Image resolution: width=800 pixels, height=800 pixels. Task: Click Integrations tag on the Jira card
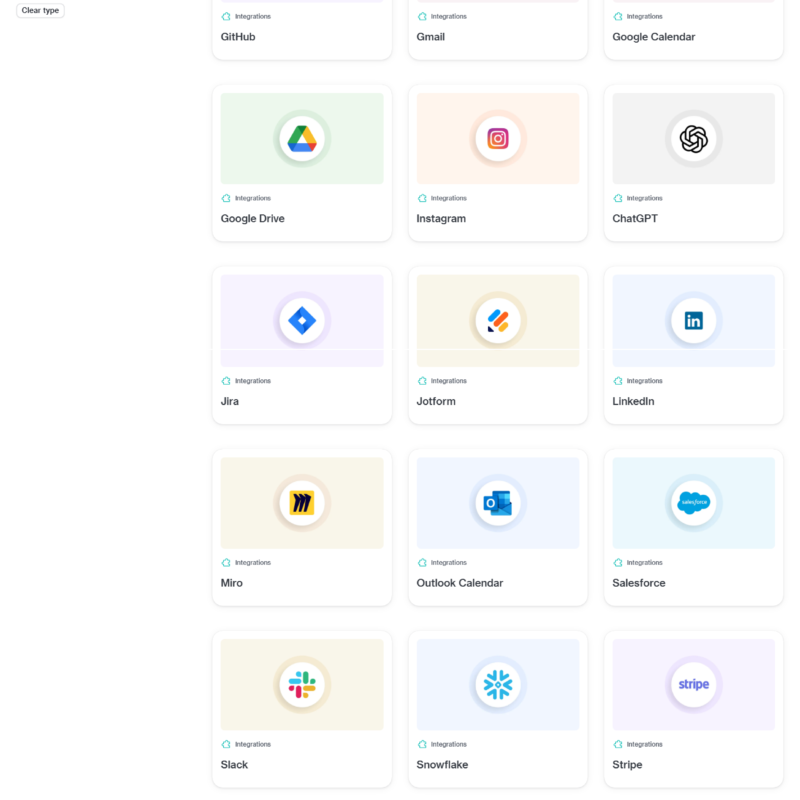252,381
